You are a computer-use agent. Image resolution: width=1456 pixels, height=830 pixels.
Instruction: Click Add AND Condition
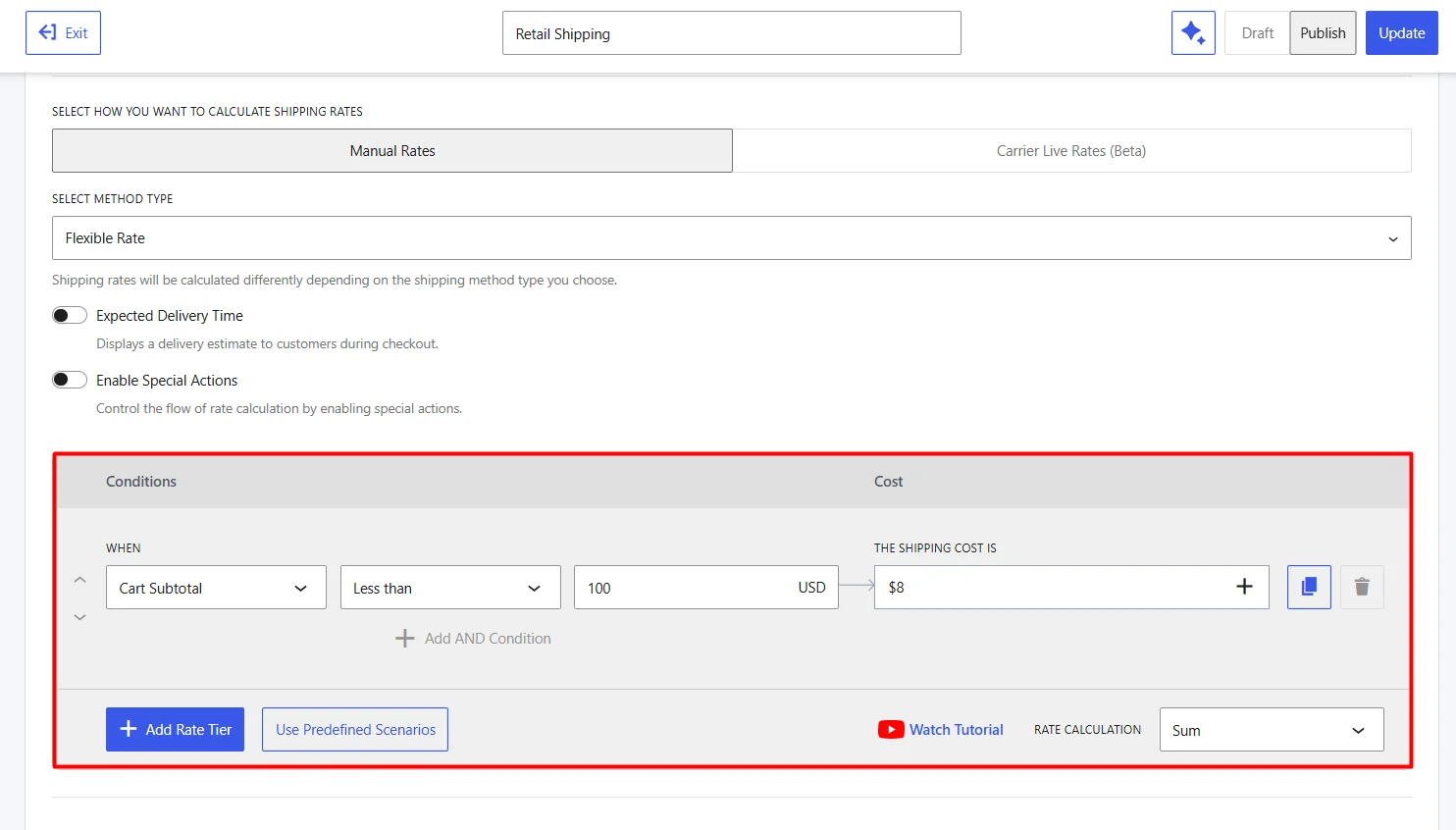[x=473, y=638]
